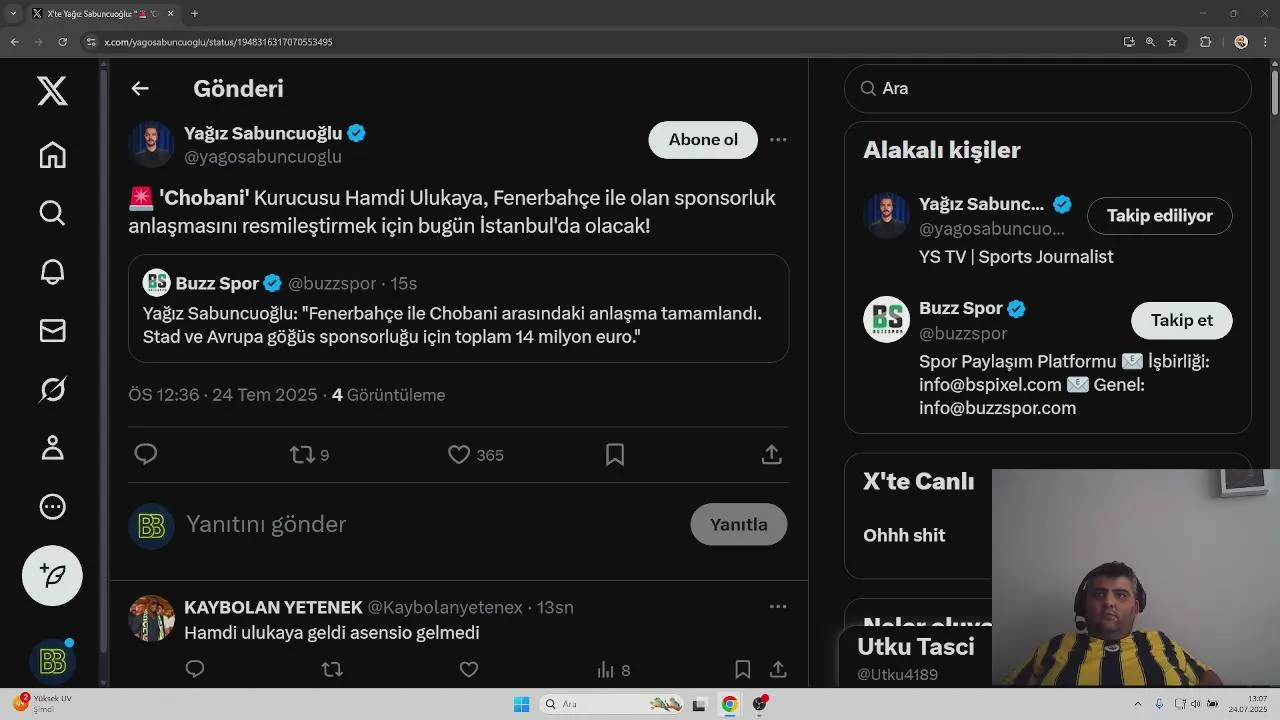Open the Windows Start button
Screen dimensions: 1280x720
coord(521,704)
